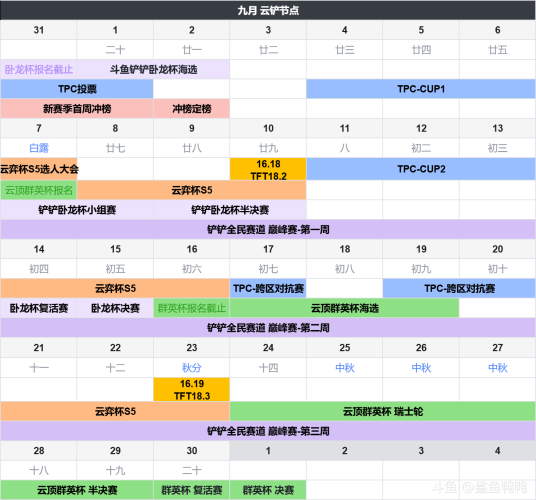Select the 云顶群英杯报名 green cell
Screen dimensions: 536x500
click(x=39, y=190)
